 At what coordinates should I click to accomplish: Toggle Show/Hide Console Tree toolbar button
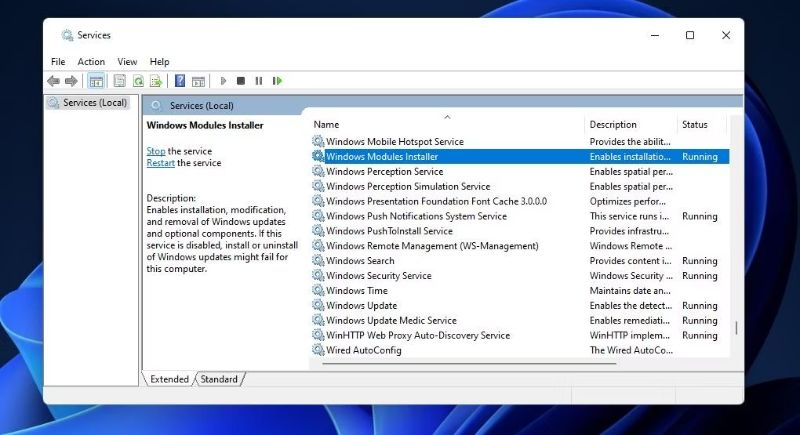[x=96, y=81]
